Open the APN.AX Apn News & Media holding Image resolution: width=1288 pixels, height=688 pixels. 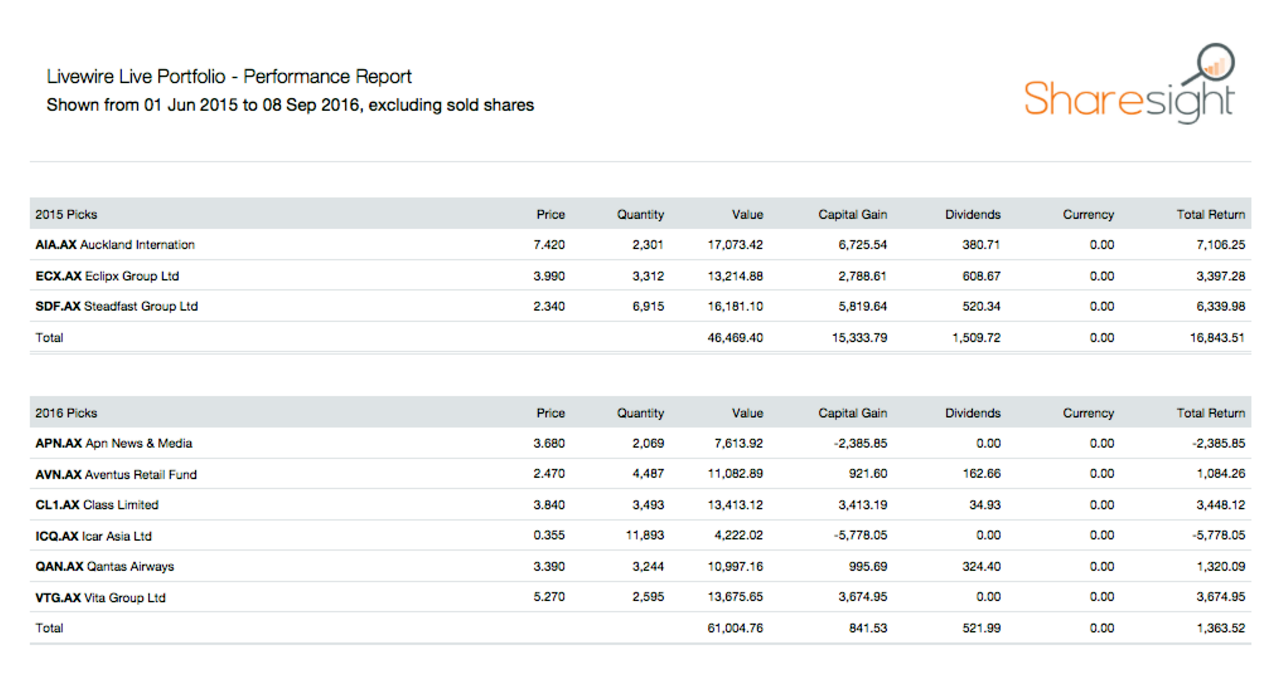[x=113, y=443]
